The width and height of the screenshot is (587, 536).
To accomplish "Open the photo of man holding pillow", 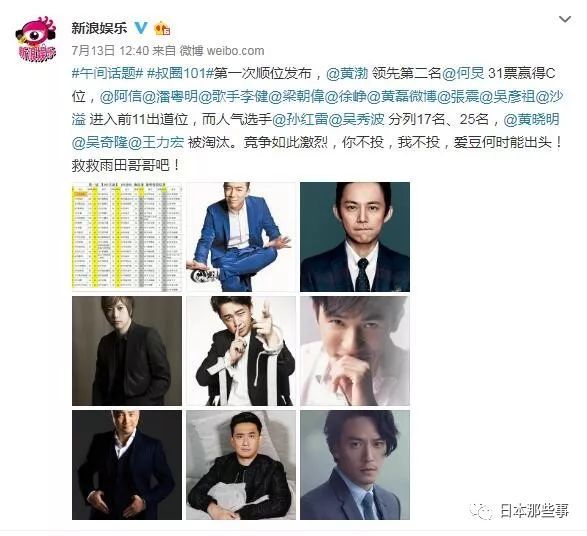I will tap(241, 465).
